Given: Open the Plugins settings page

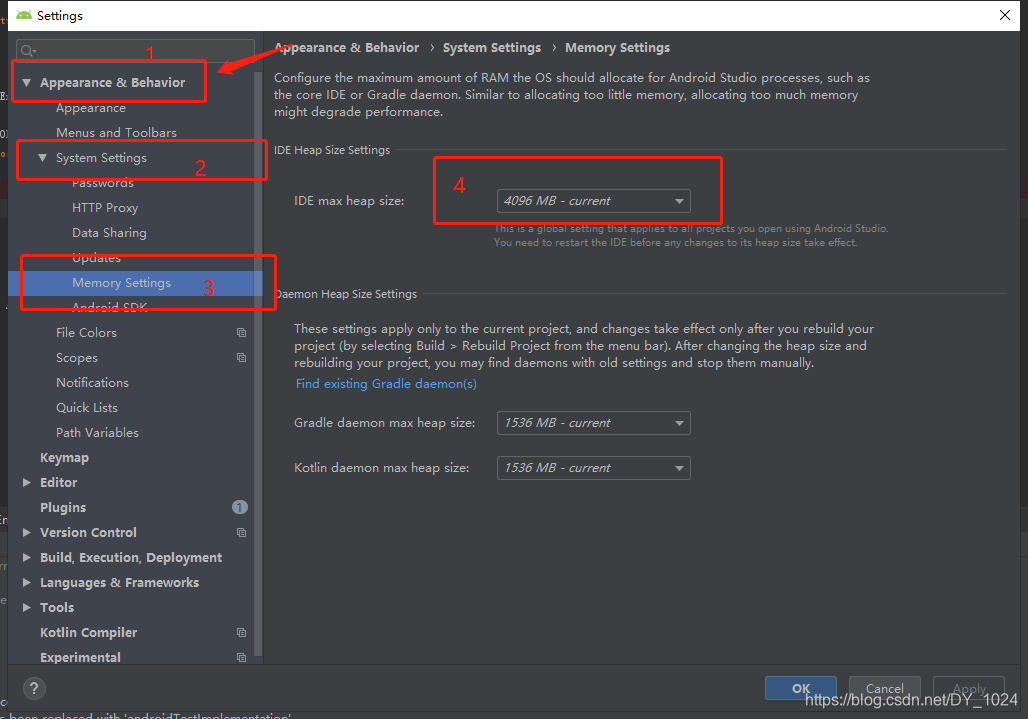Looking at the screenshot, I should click(x=63, y=507).
